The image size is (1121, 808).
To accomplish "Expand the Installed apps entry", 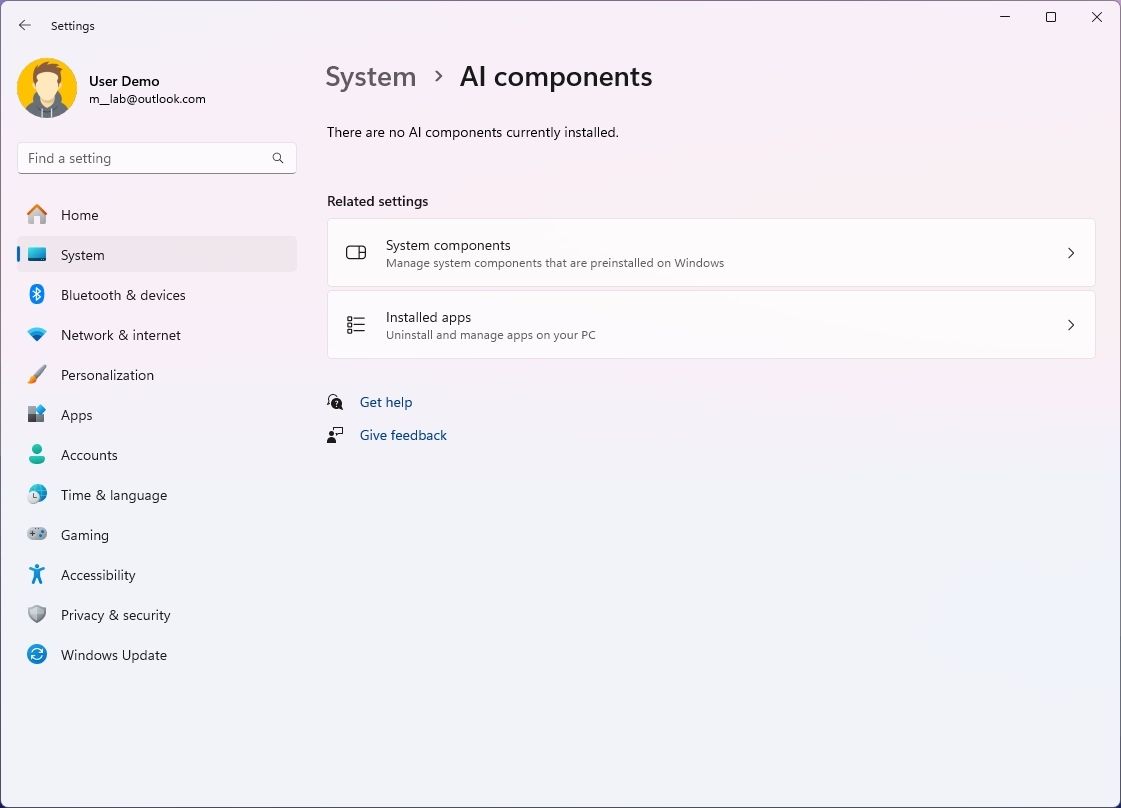I will 710,324.
